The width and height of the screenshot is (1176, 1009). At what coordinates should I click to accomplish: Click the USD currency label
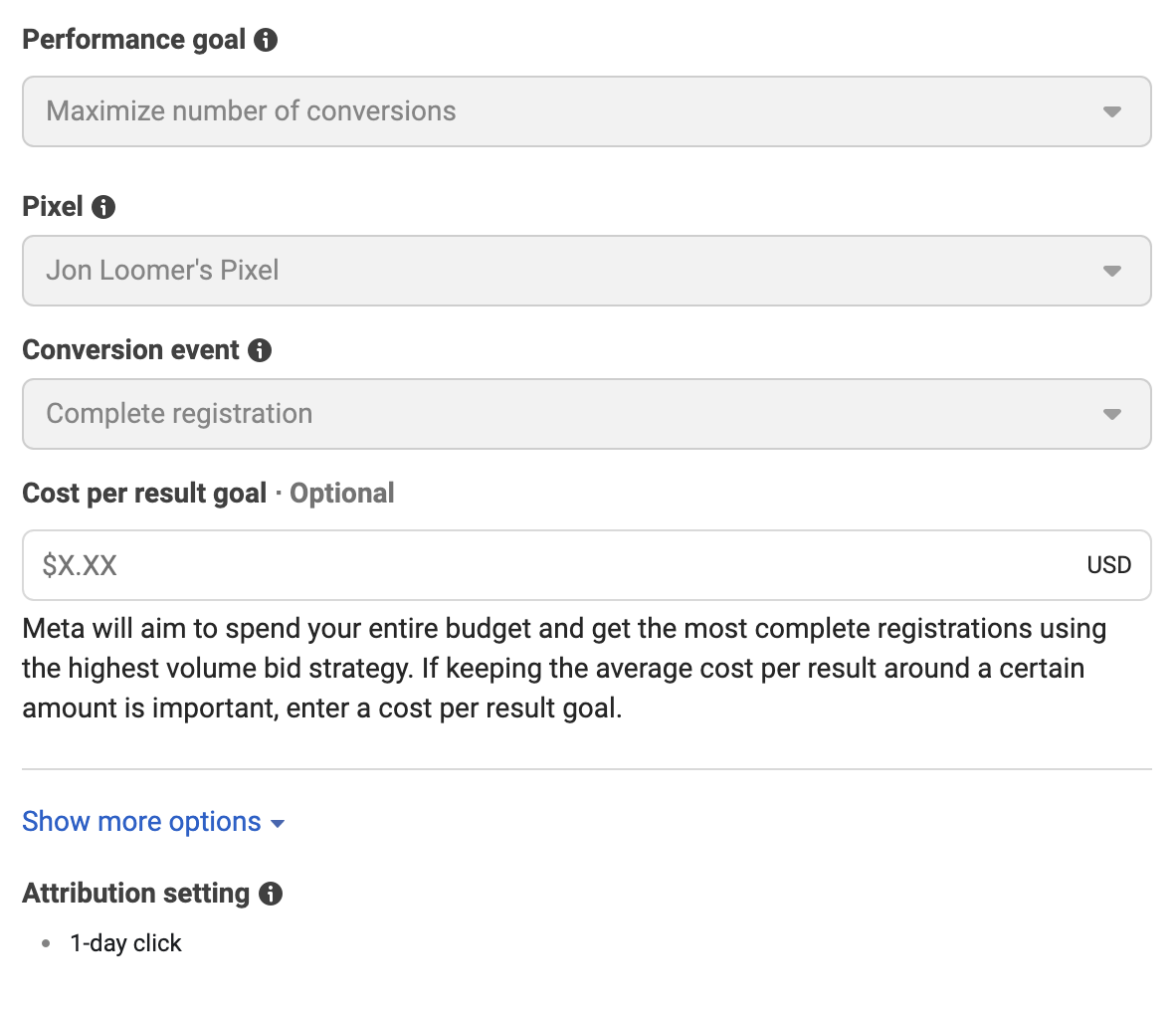click(x=1110, y=565)
